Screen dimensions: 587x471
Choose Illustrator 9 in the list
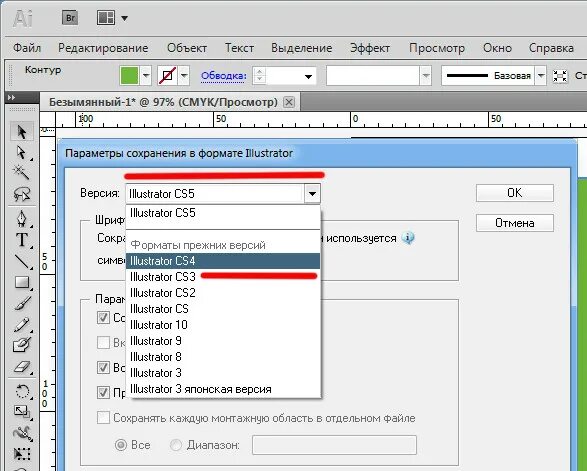click(223, 341)
